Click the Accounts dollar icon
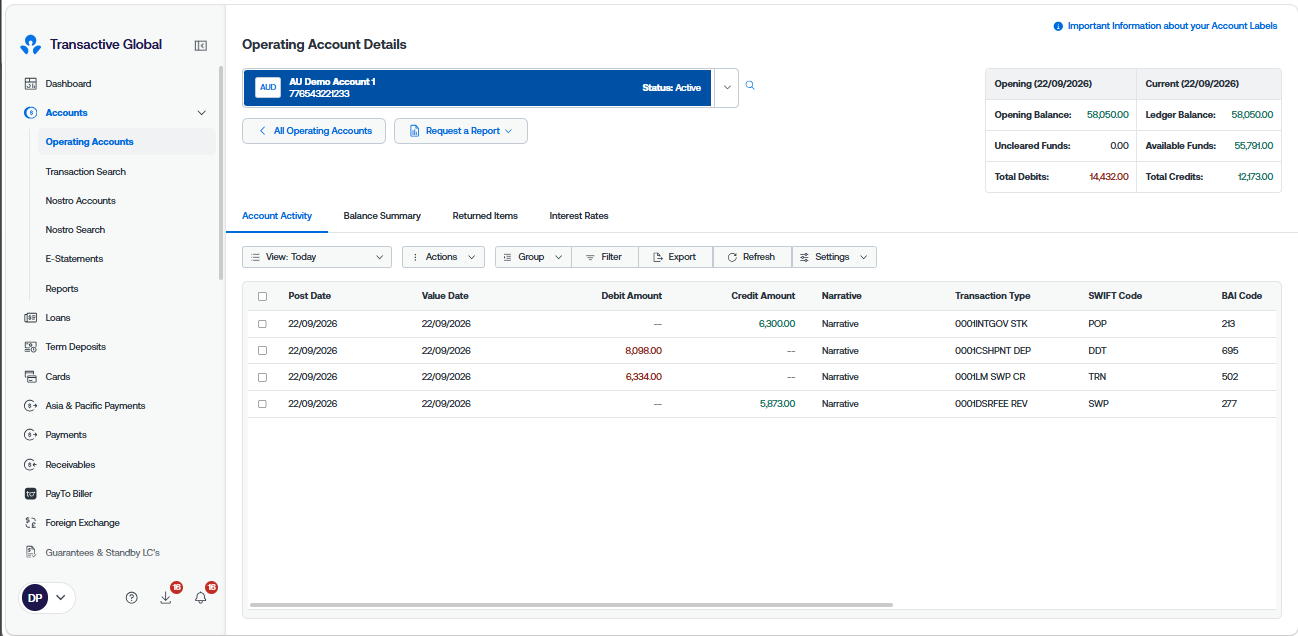 (x=30, y=113)
